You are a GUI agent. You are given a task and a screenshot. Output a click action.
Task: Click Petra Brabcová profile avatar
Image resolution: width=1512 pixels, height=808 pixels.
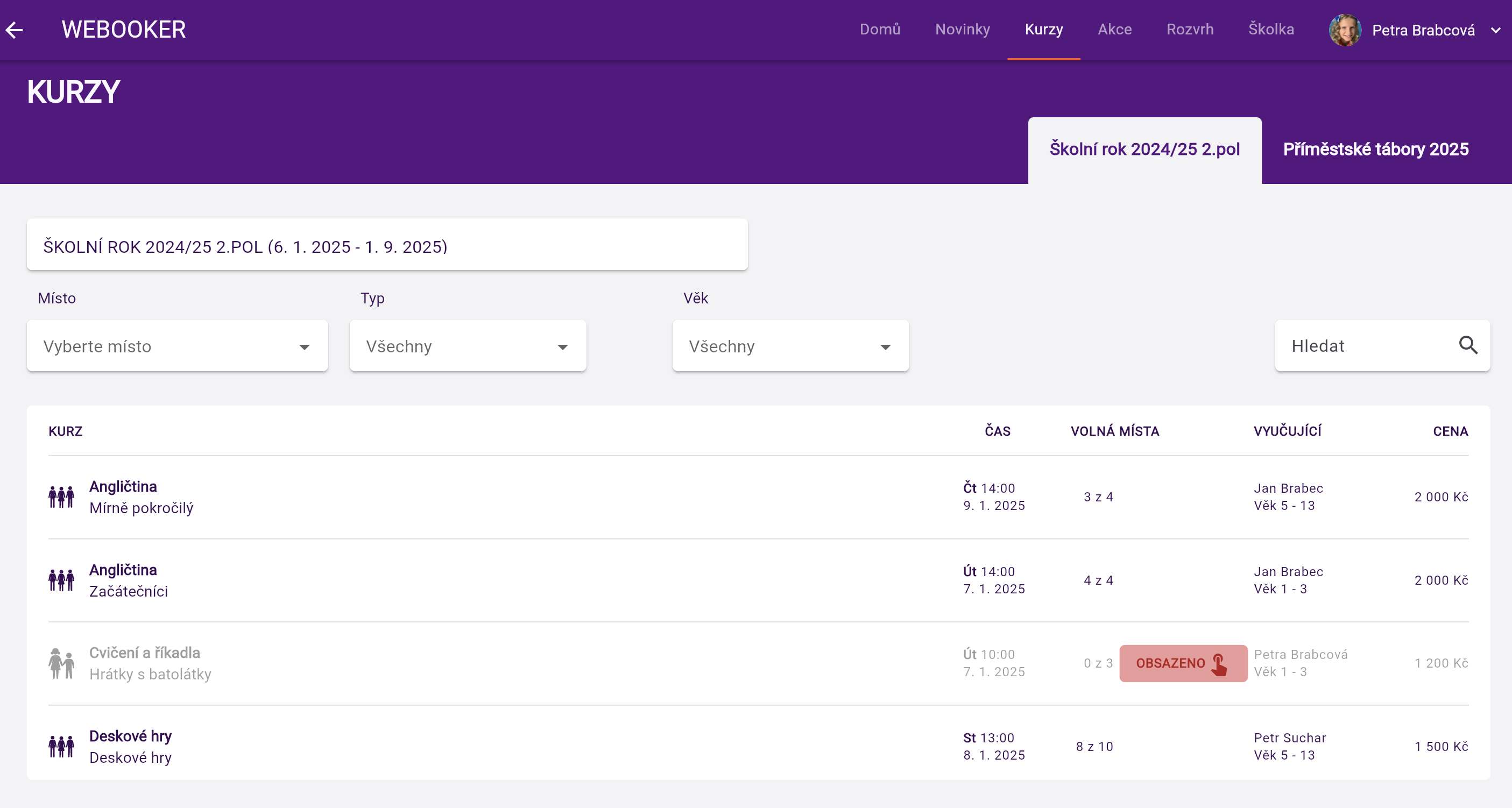point(1345,30)
